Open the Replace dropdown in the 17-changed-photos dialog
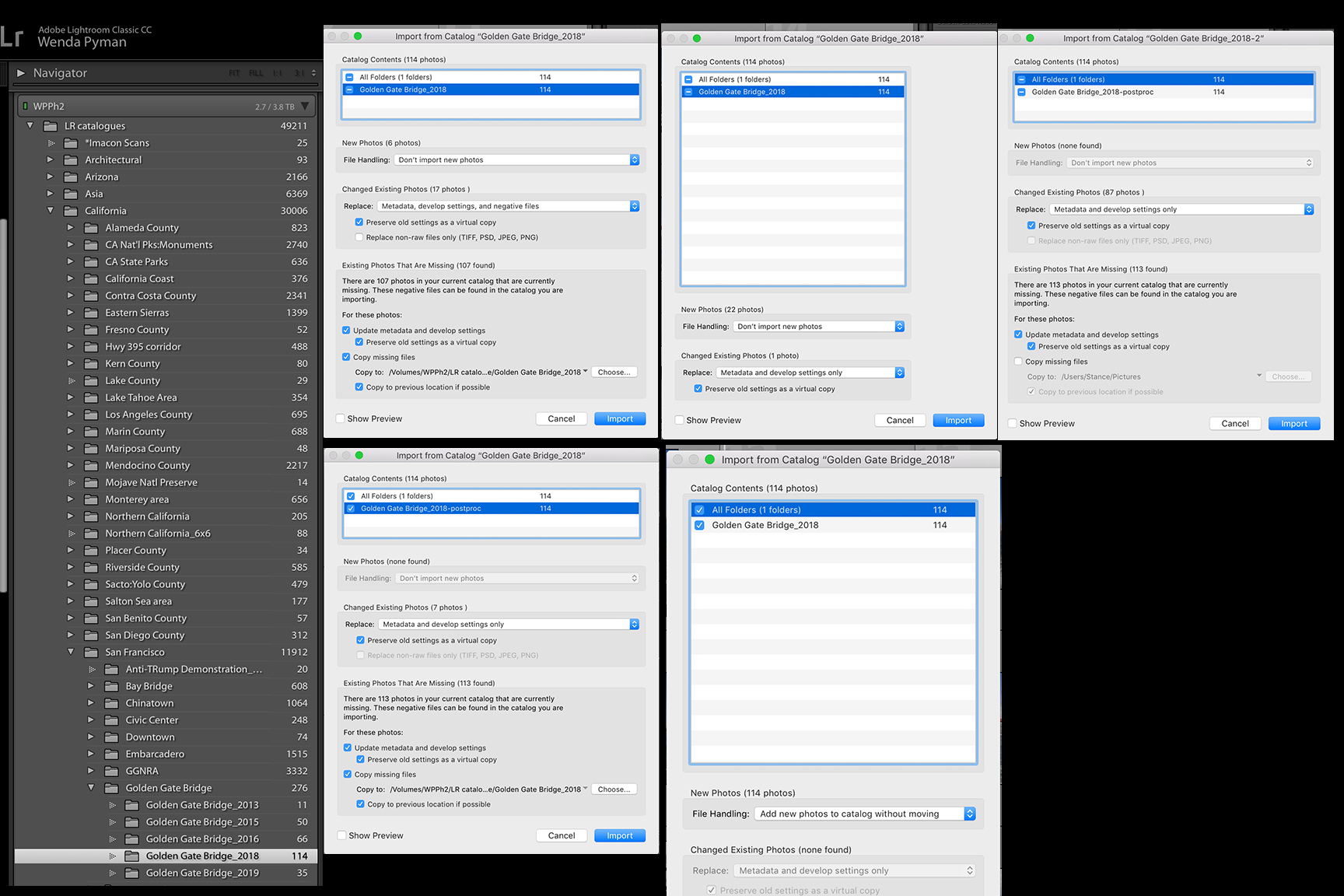The height and width of the screenshot is (896, 1344). pyautogui.click(x=508, y=206)
